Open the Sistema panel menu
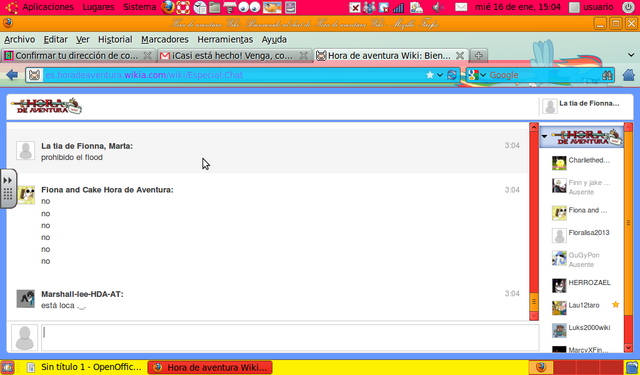 coord(140,7)
